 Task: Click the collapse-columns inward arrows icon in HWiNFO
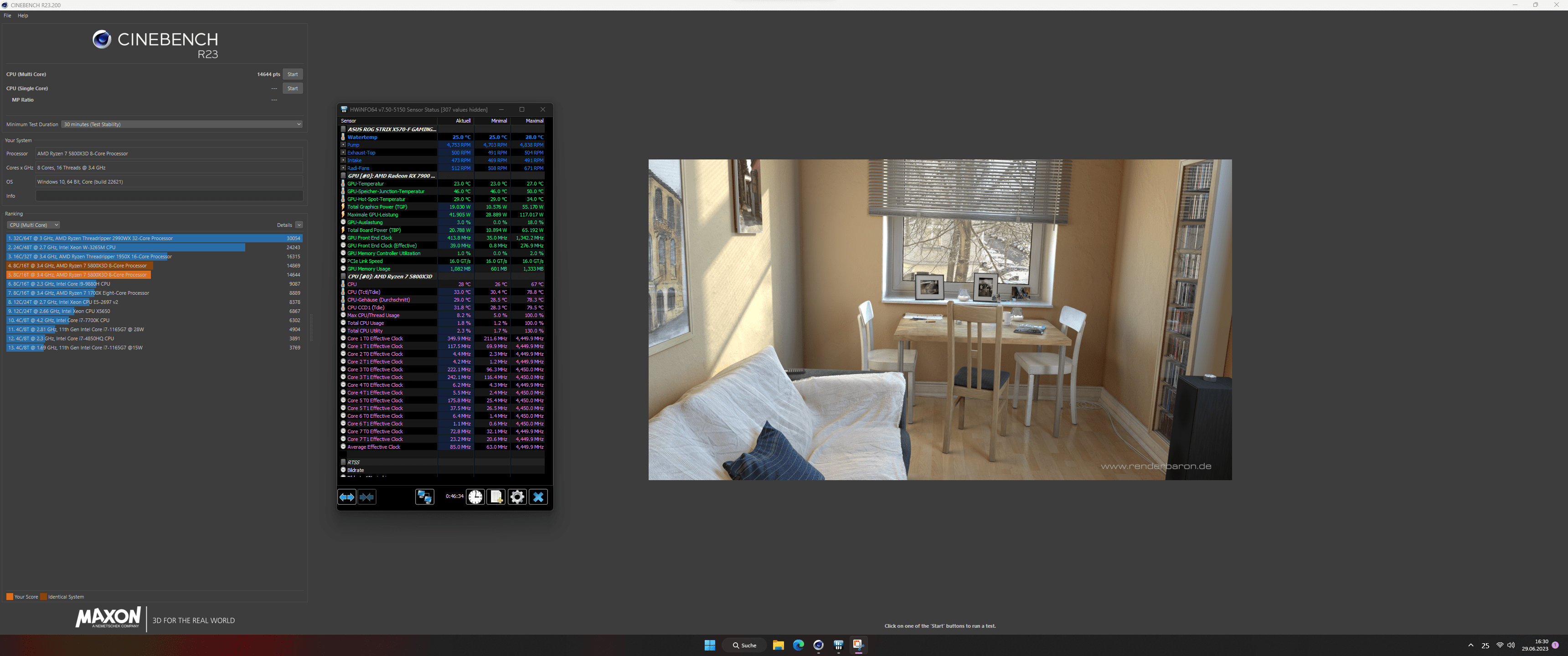pyautogui.click(x=367, y=497)
